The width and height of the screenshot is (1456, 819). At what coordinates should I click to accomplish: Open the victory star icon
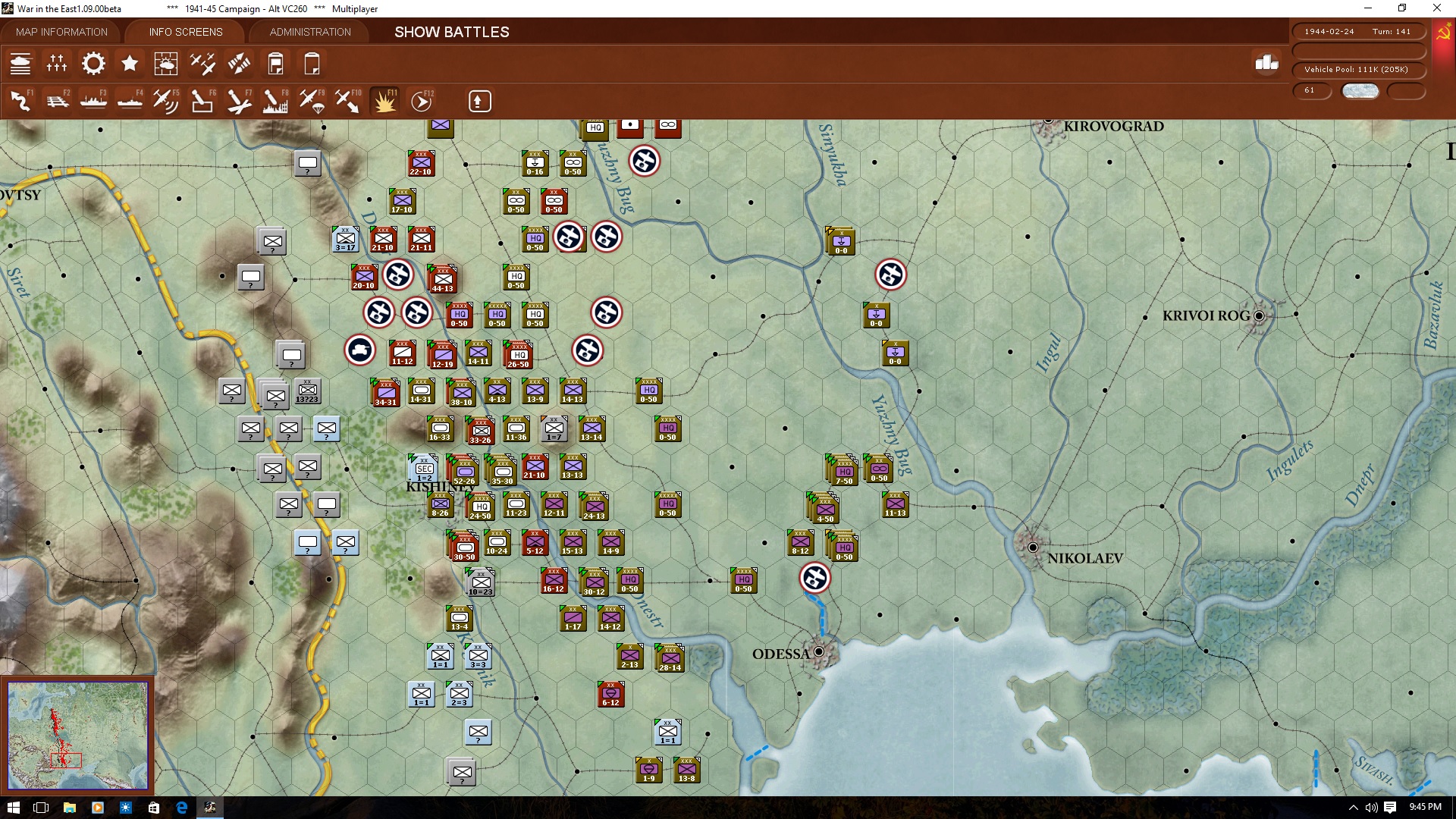[130, 64]
